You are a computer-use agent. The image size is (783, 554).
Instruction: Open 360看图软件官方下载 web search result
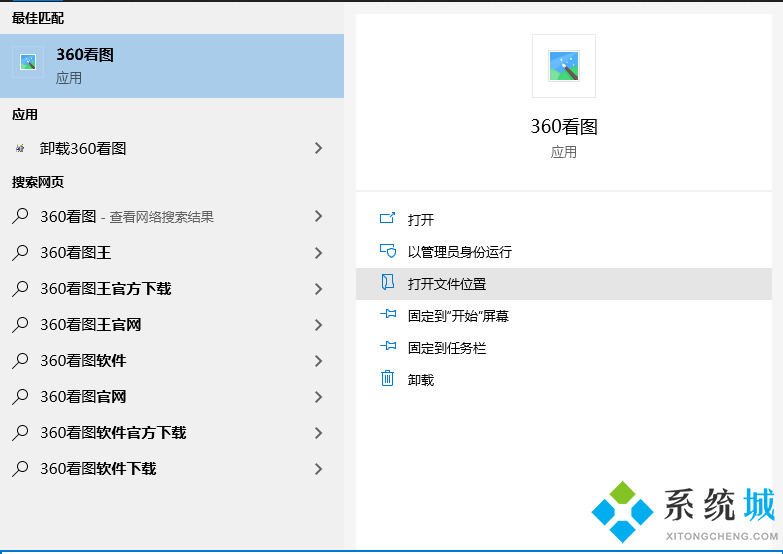tap(113, 433)
